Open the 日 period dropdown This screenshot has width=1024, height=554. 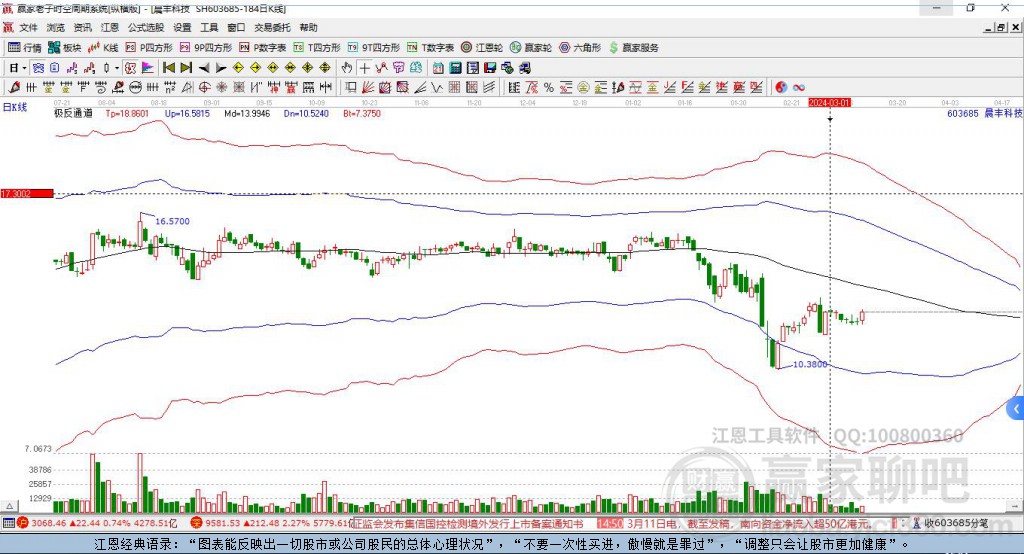point(18,68)
